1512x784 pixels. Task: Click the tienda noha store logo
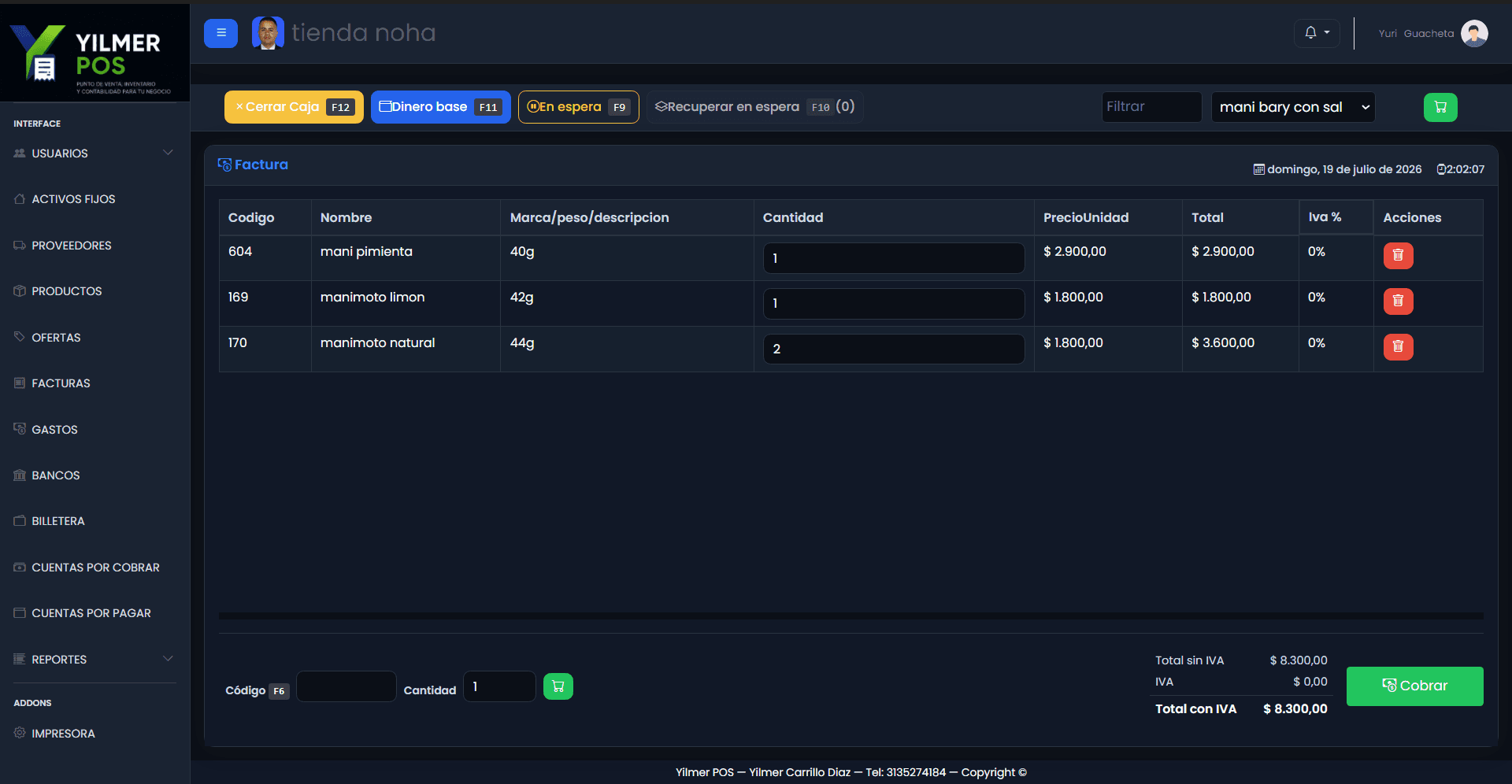point(268,33)
